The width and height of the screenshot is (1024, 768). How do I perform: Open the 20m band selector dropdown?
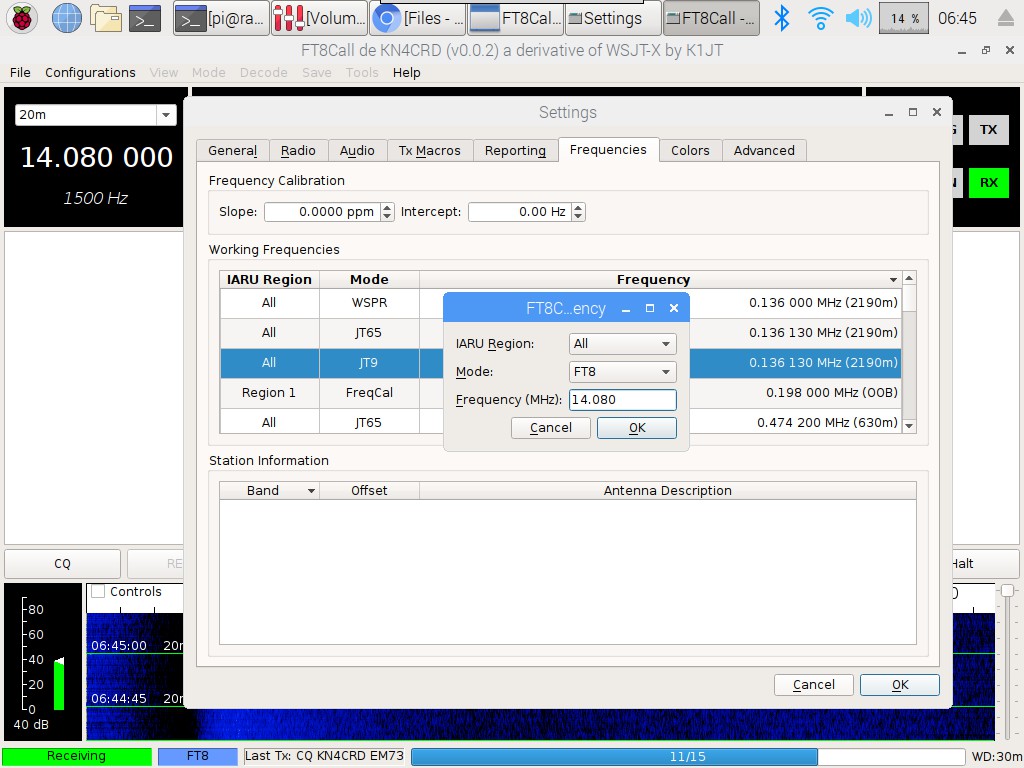click(96, 115)
